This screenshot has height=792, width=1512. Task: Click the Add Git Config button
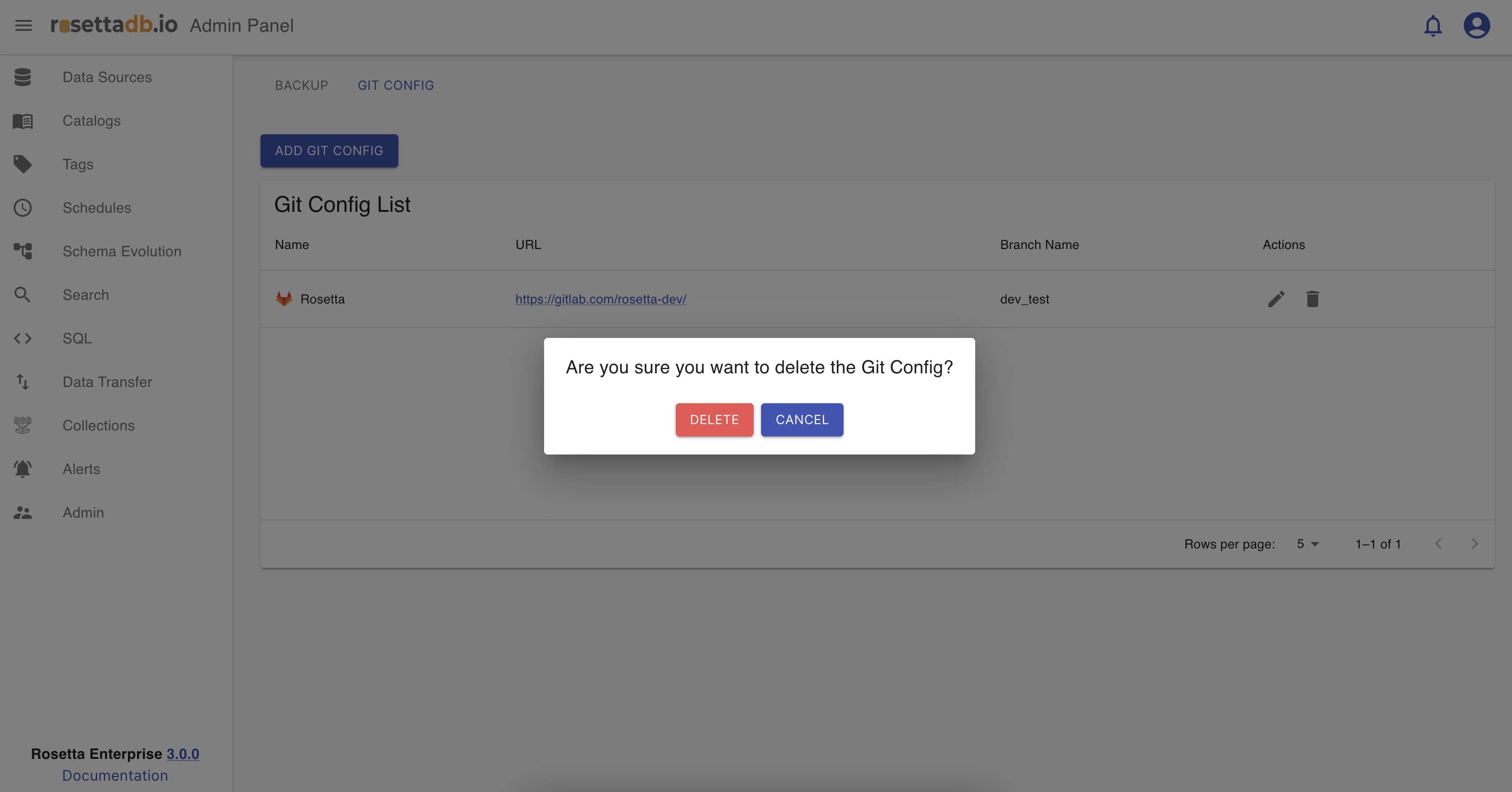329,151
